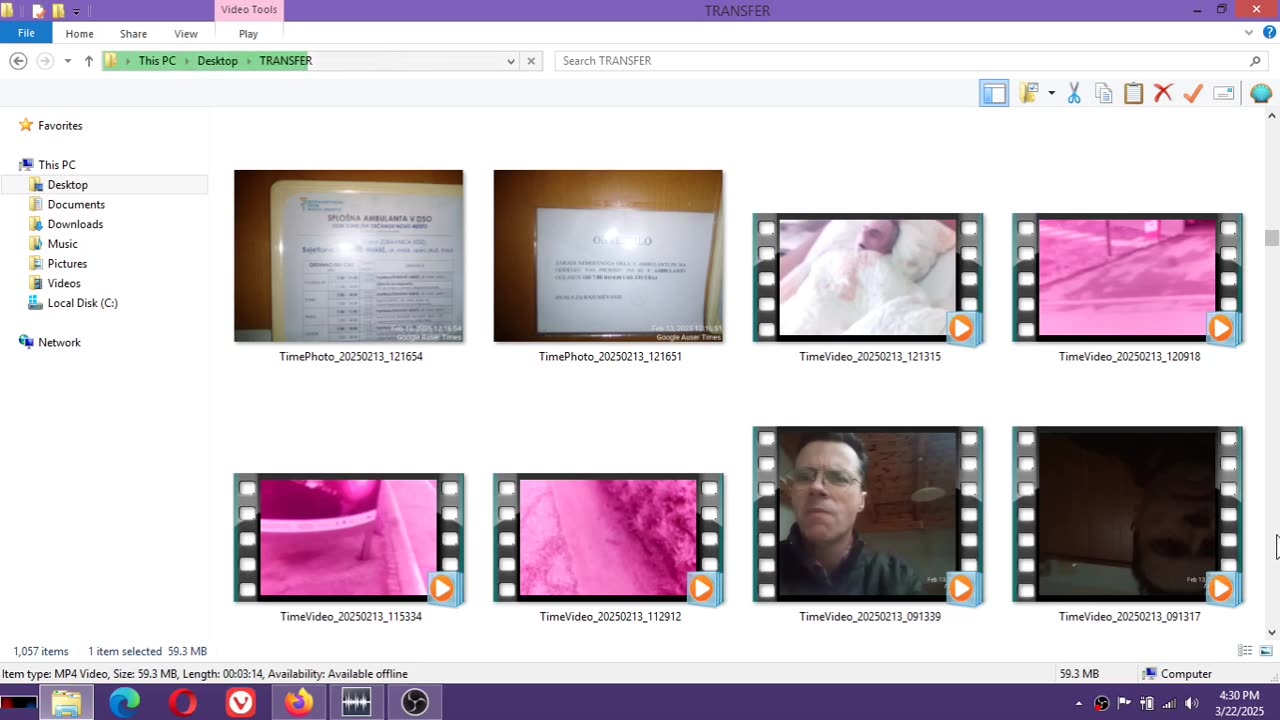Select This PC in the navigation pane
Screen dimensions: 1280x720
56,165
